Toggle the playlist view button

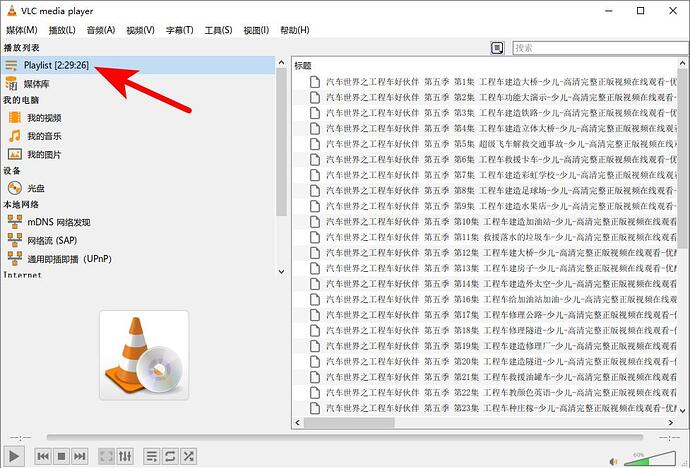point(152,456)
